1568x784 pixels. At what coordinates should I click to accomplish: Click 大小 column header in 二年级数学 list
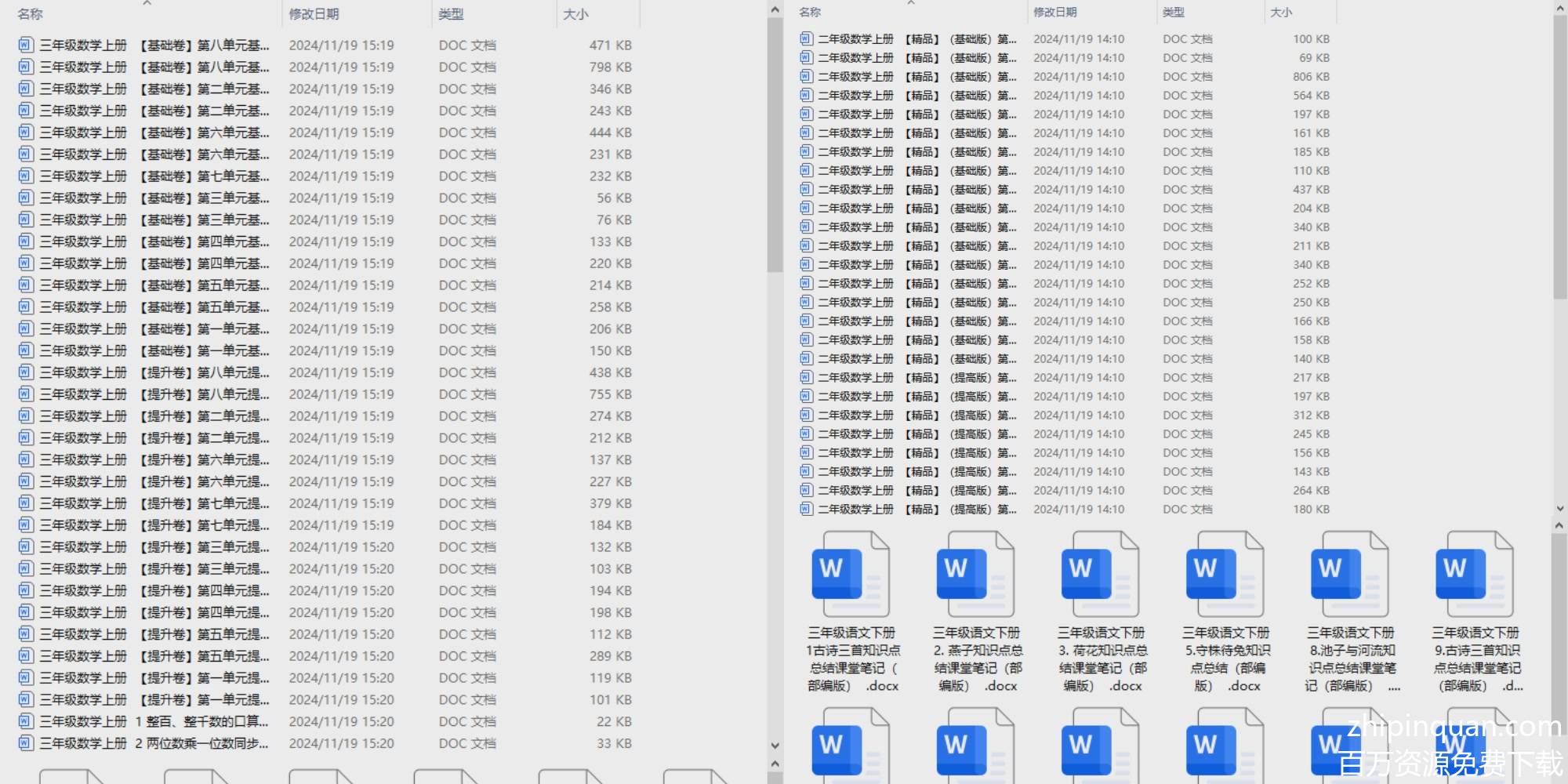pos(1281,13)
